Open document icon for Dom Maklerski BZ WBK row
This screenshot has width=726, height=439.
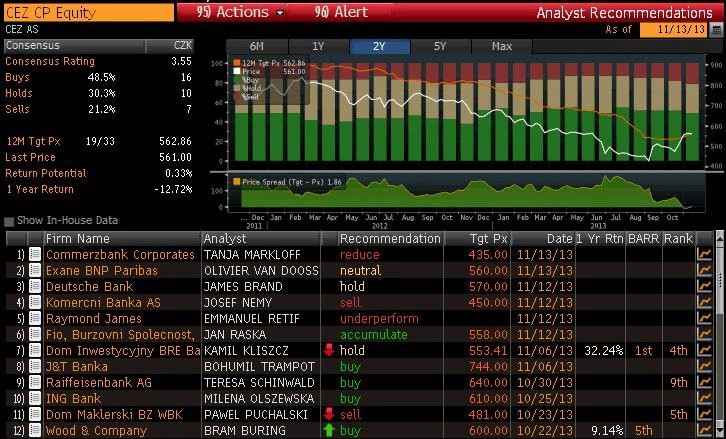tap(35, 414)
